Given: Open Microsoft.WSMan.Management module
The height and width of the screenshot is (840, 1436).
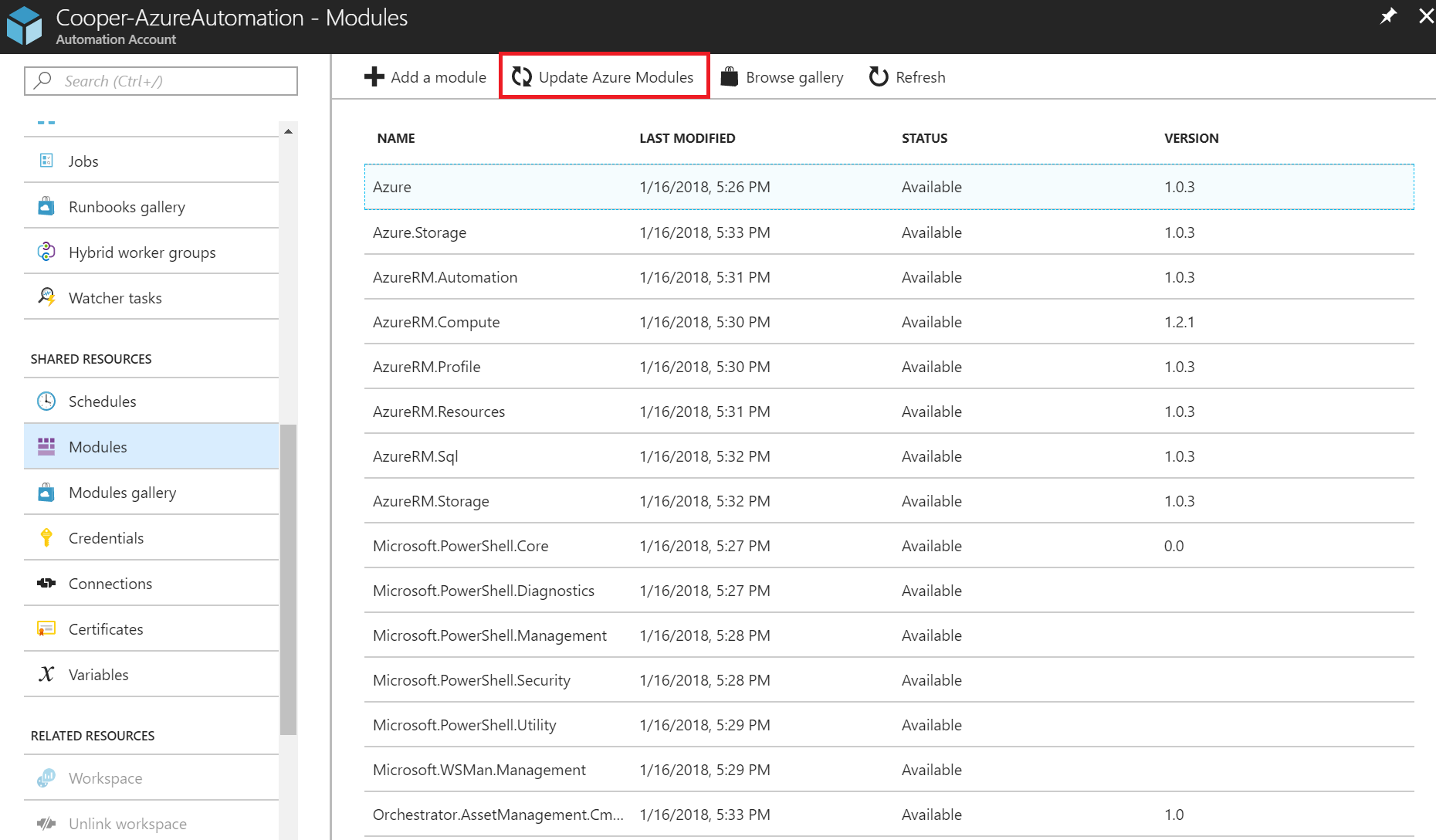Looking at the screenshot, I should tap(889, 769).
